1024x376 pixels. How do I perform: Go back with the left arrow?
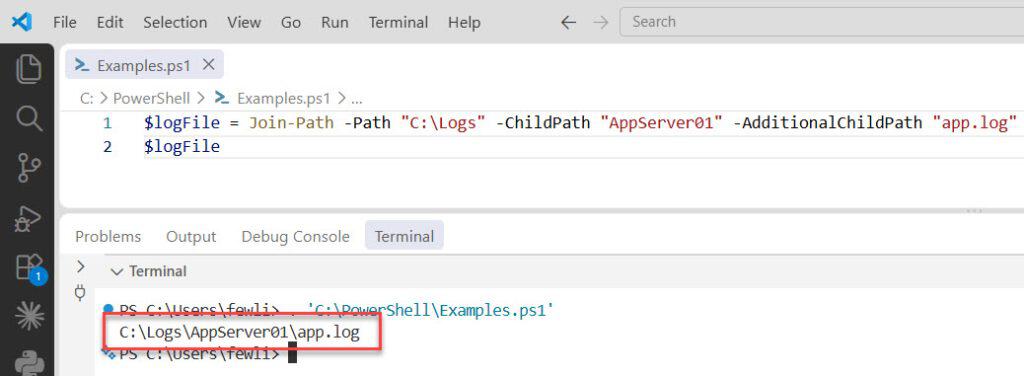569,22
